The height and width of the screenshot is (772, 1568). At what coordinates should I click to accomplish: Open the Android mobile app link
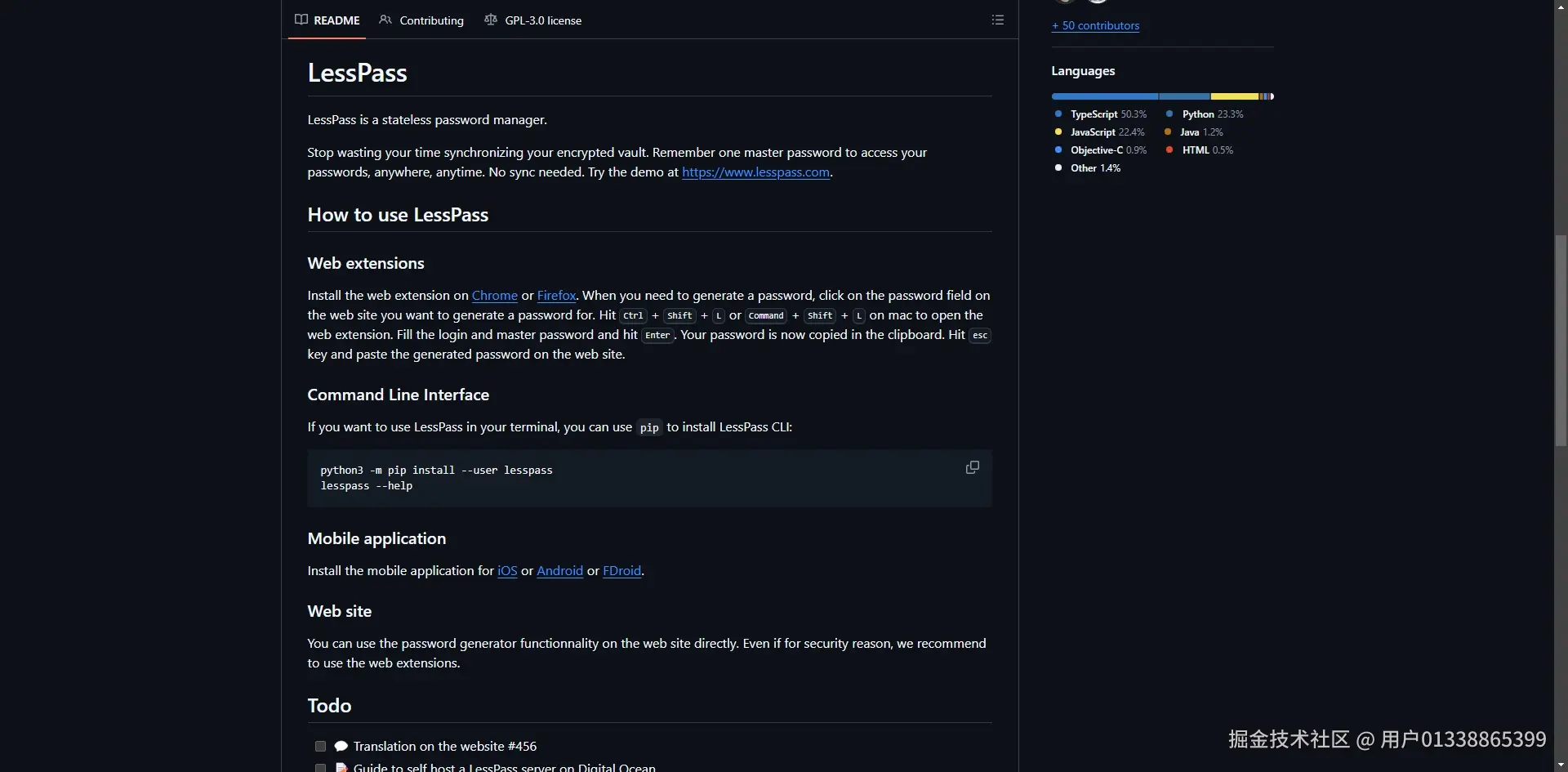coord(559,571)
